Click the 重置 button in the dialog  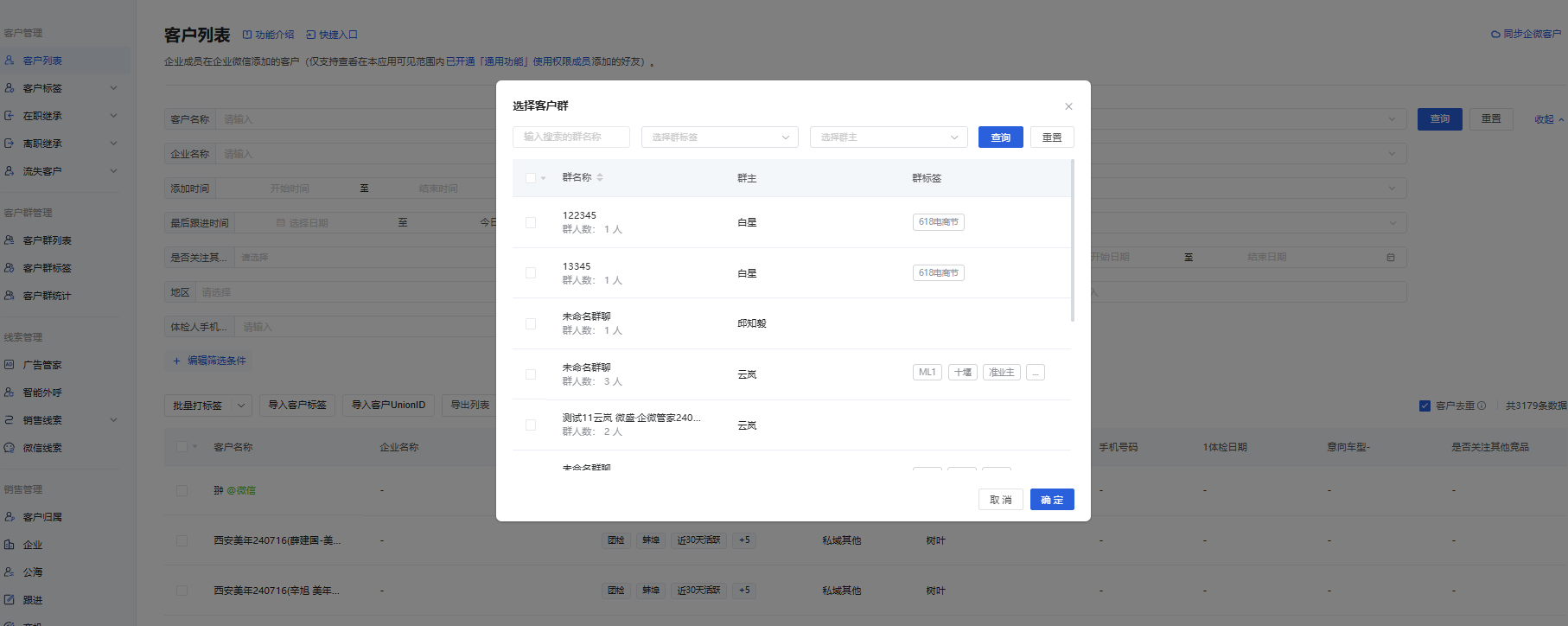1052,137
